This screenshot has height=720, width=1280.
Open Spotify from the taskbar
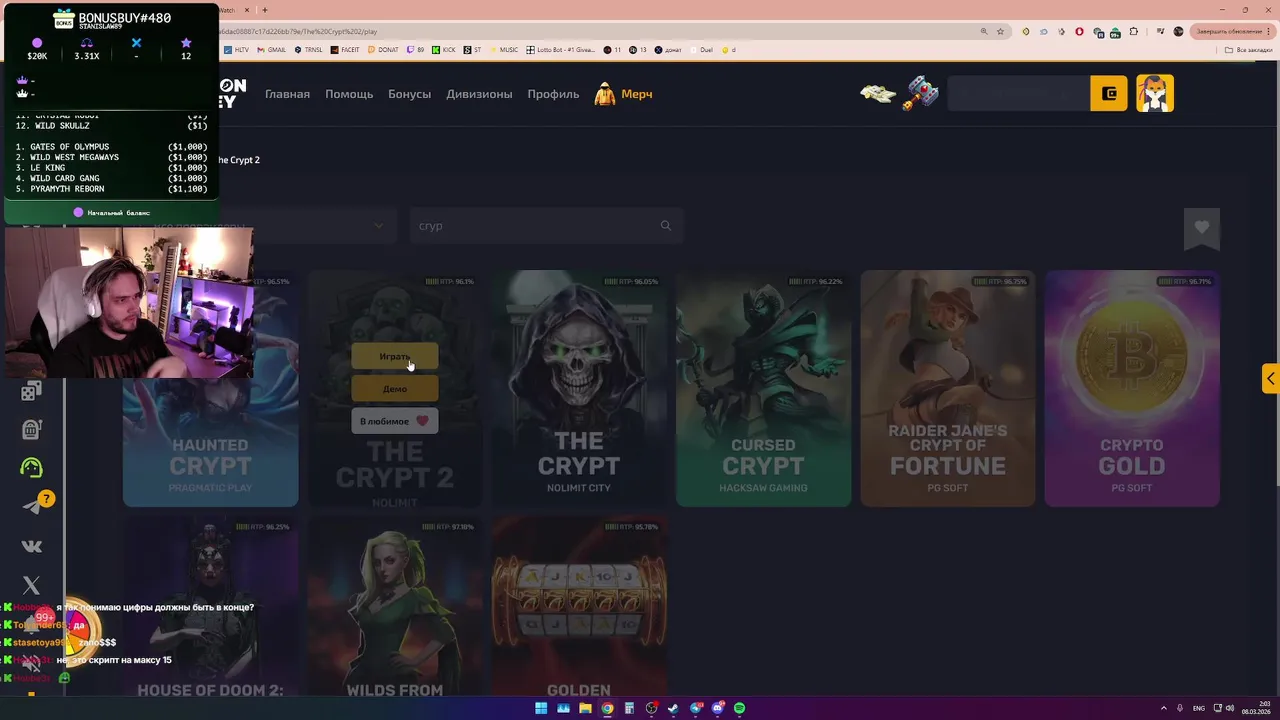coord(739,708)
